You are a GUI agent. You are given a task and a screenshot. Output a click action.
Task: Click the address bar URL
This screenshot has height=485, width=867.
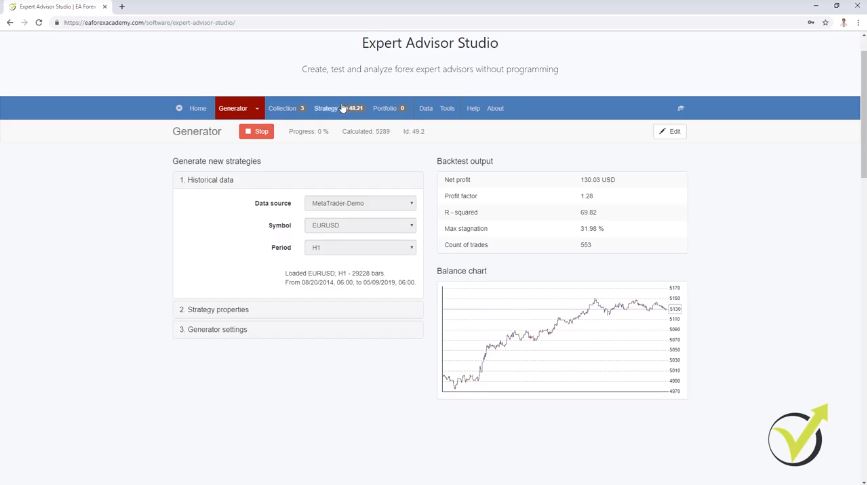click(x=149, y=23)
